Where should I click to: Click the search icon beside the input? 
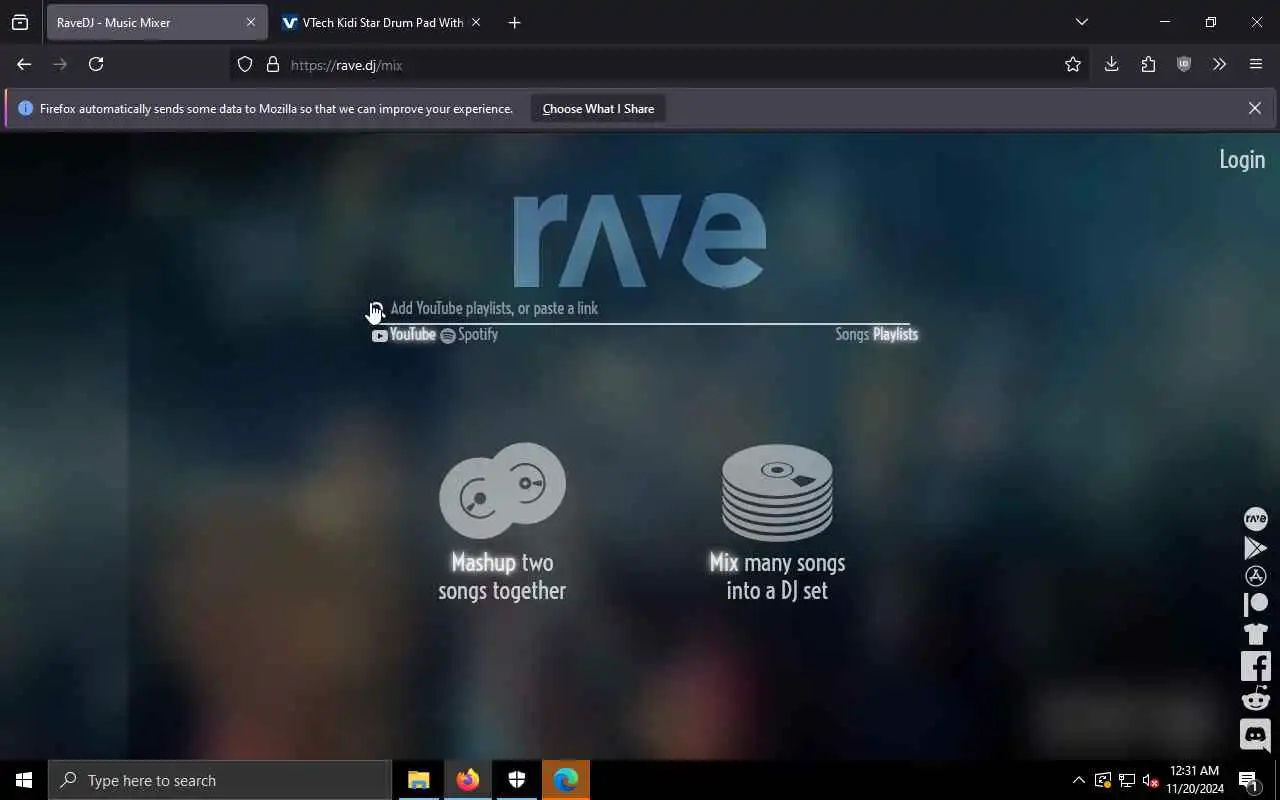pyautogui.click(x=376, y=309)
